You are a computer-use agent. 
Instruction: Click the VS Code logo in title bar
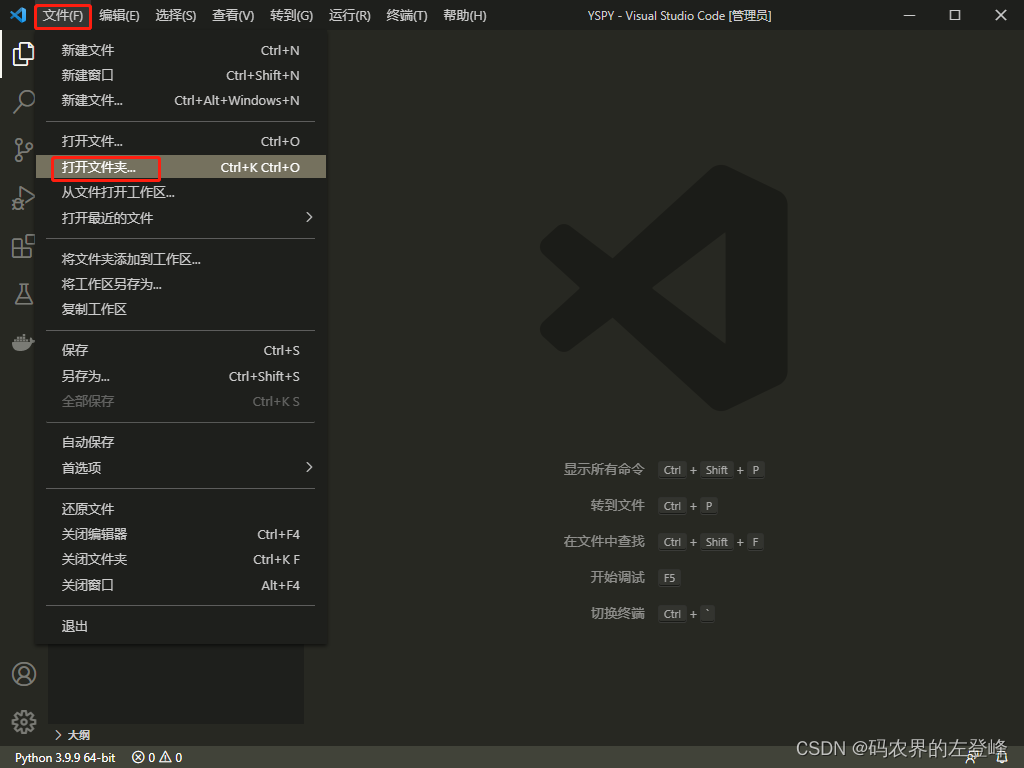click(18, 14)
